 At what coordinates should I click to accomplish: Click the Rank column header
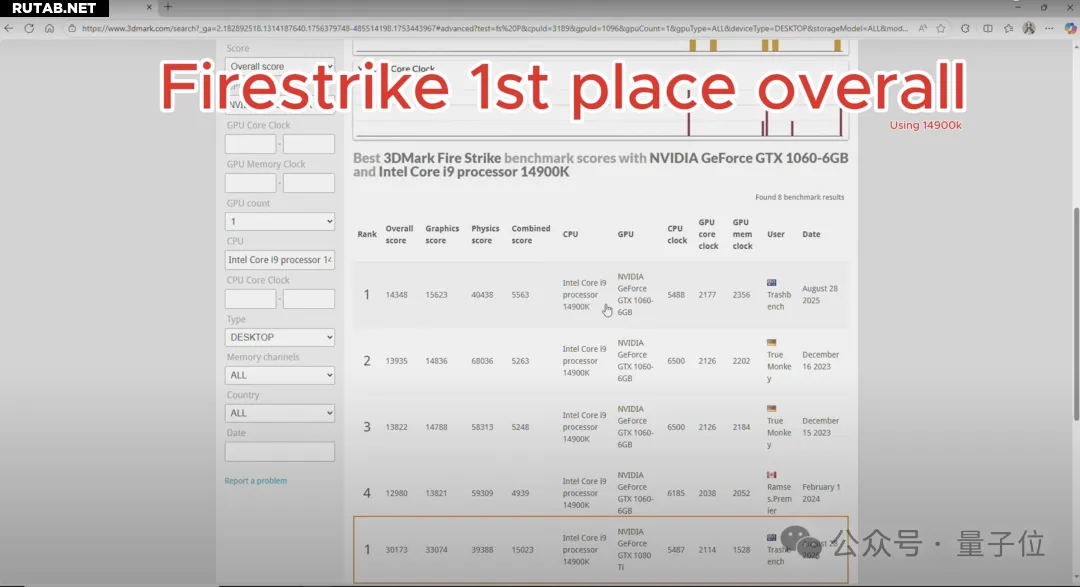[367, 234]
